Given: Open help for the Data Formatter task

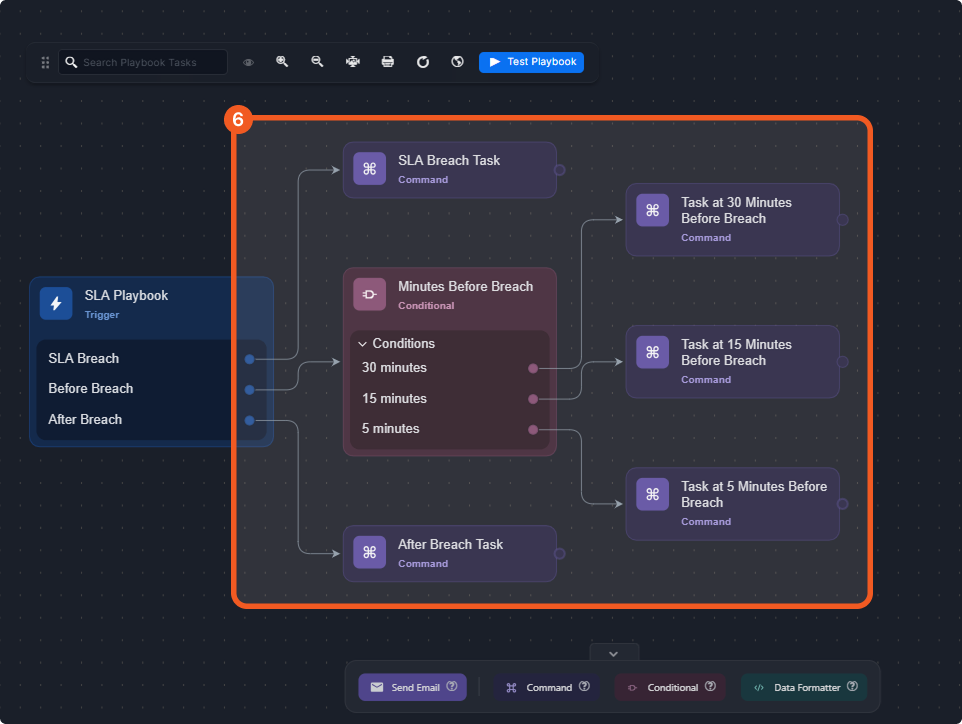Looking at the screenshot, I should [852, 687].
